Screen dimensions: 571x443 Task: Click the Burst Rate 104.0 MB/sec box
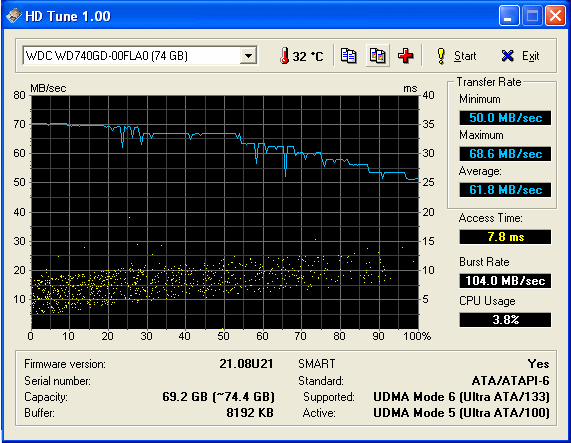(x=505, y=281)
